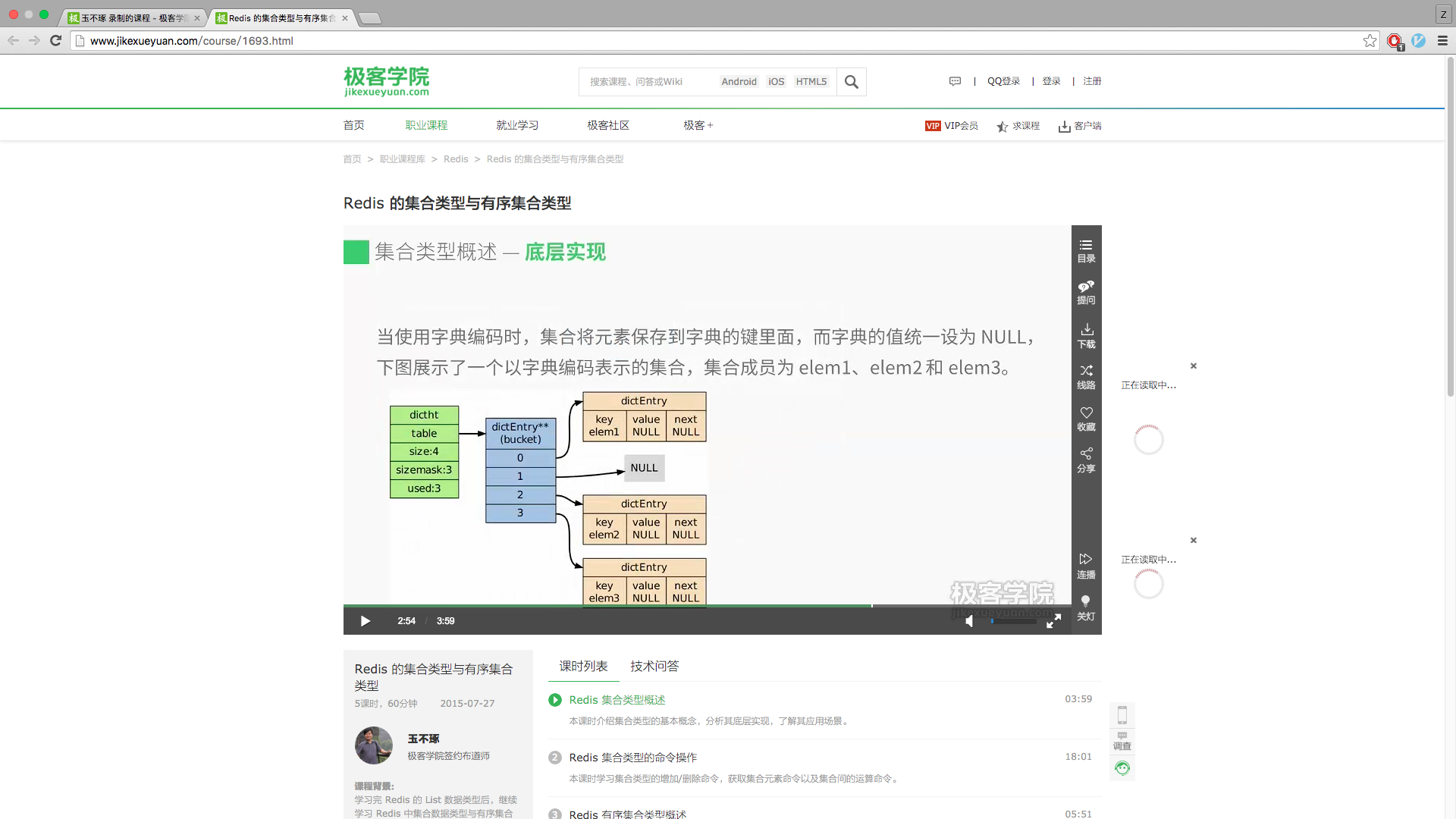Click the 分享 share icon

1086,460
